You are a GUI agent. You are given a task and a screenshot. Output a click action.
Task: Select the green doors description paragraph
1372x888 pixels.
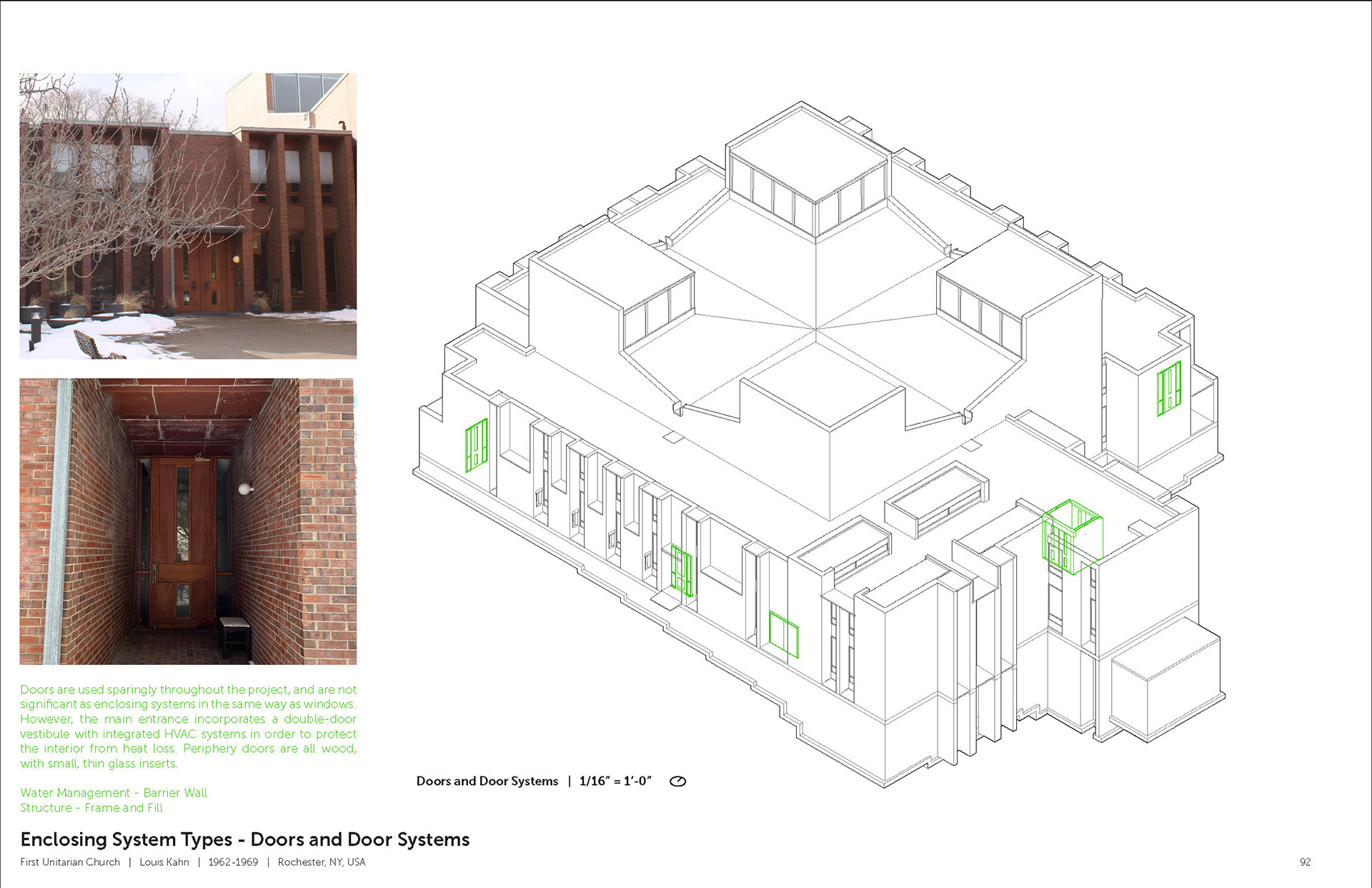tap(188, 726)
